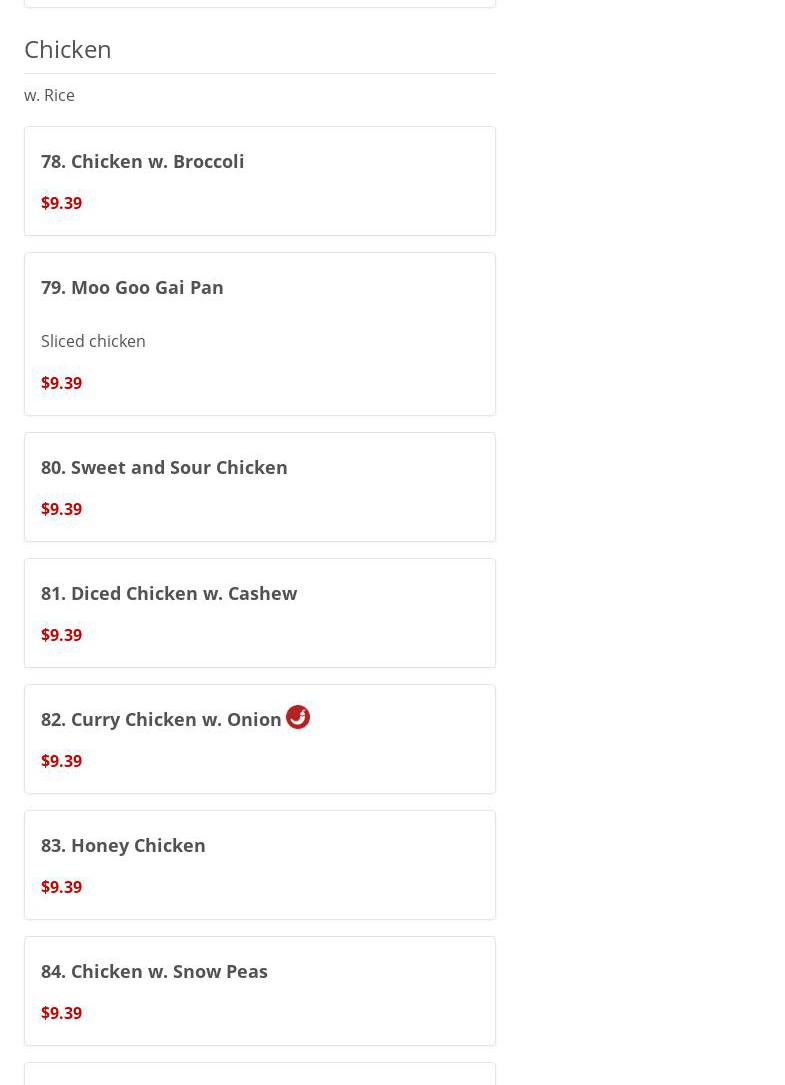Click the price of Sweet and Sour Chicken
Viewport: 785px width, 1085px height.
(x=61, y=509)
